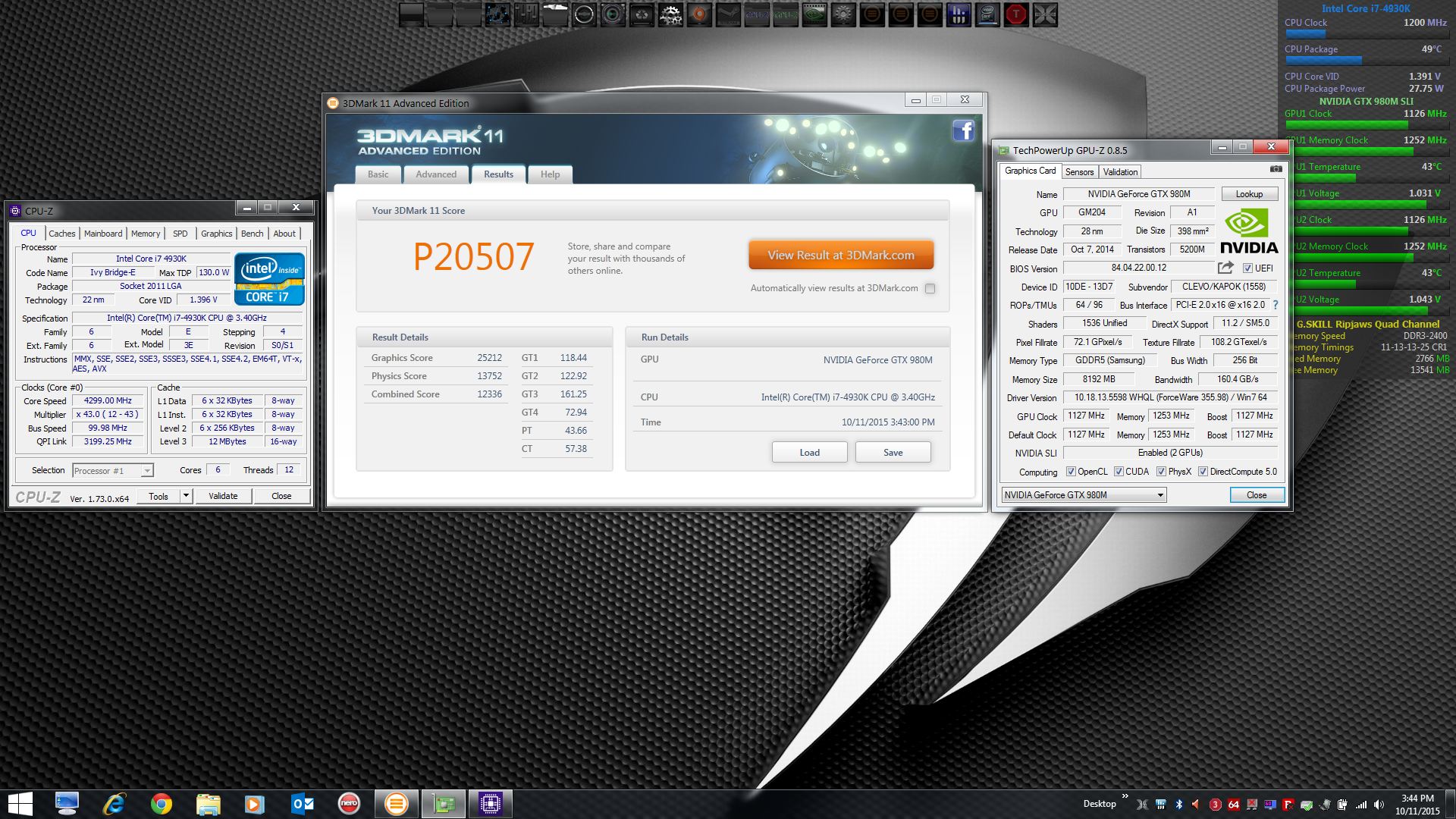Click the Close button at GPU-Z bottom
The image size is (1456, 819).
1257,495
